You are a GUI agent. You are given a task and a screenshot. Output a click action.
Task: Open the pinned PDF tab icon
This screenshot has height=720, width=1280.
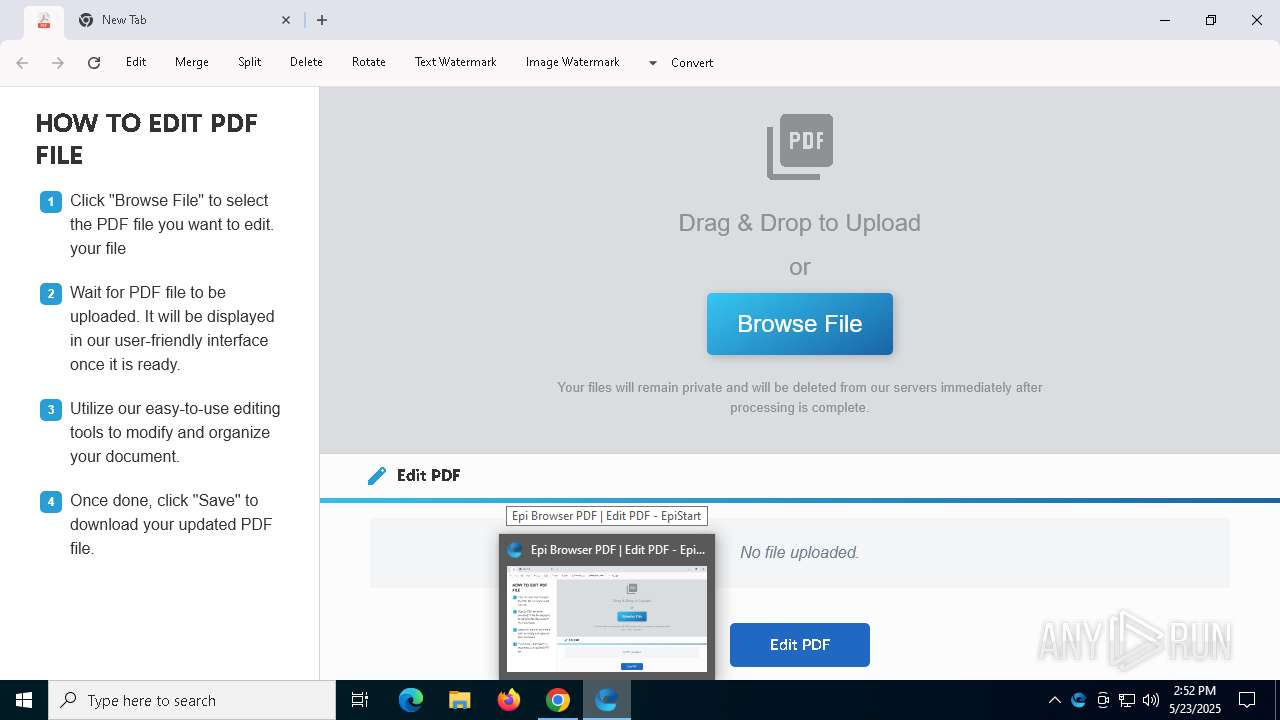coord(43,20)
